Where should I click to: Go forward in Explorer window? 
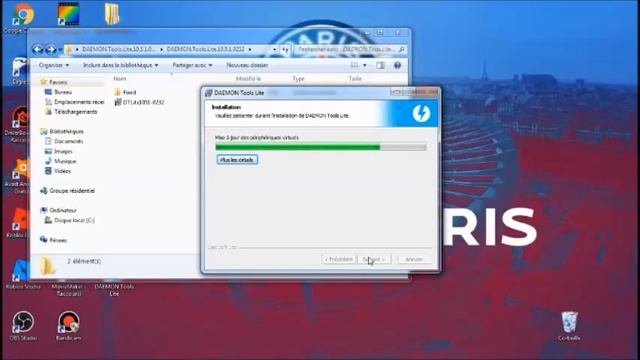[51, 49]
